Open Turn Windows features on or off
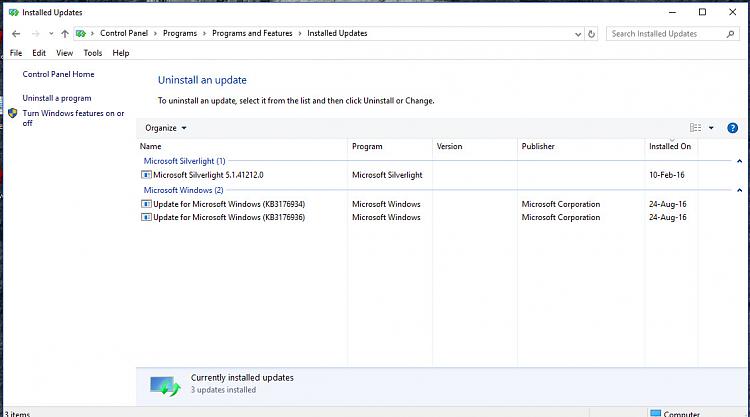Screen dimensions: 750x417 [73, 118]
